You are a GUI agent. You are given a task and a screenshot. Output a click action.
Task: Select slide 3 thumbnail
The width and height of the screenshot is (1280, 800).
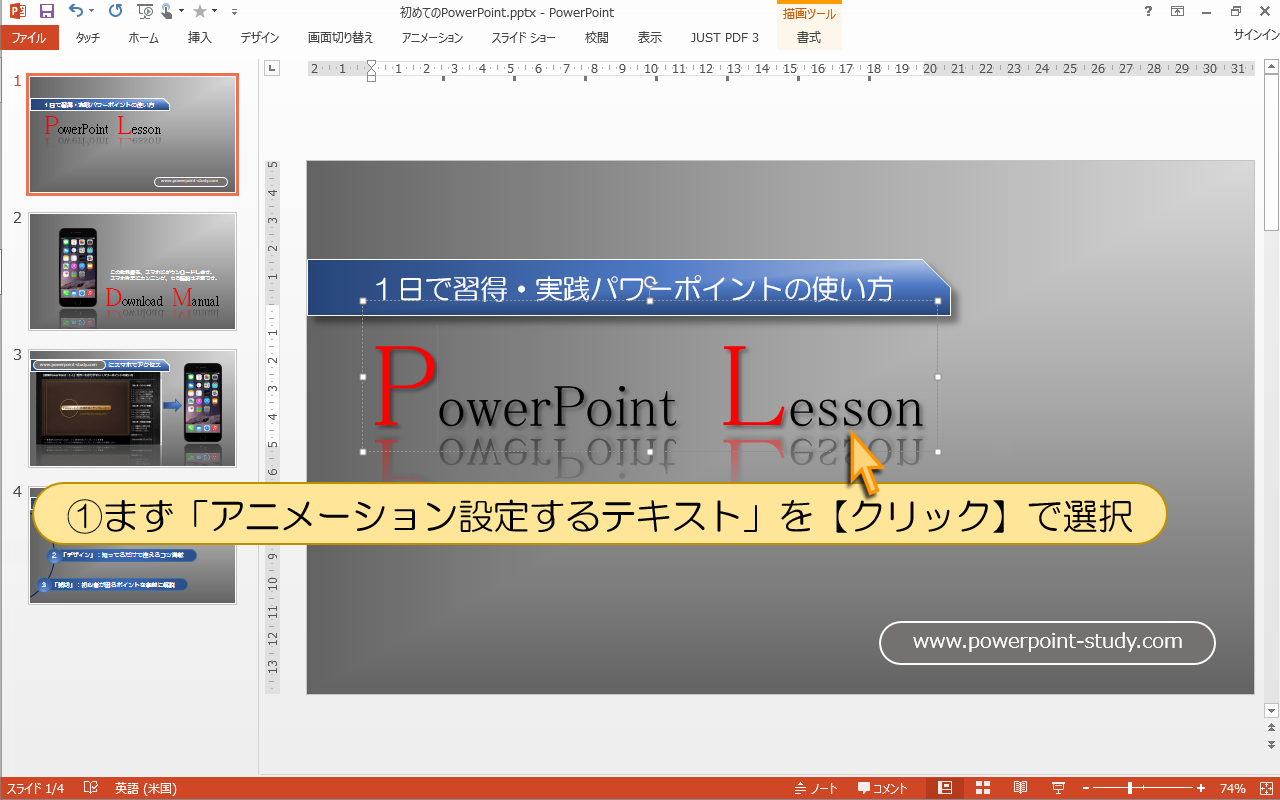(x=133, y=408)
